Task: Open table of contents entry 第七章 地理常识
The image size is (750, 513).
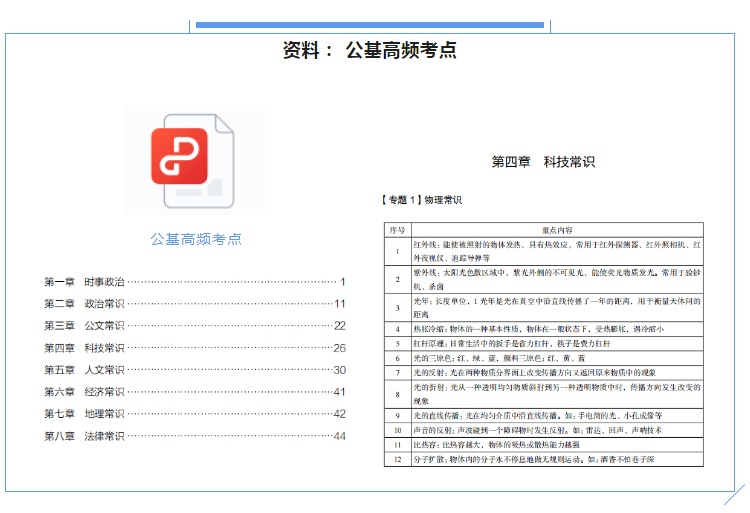Action: [x=195, y=414]
